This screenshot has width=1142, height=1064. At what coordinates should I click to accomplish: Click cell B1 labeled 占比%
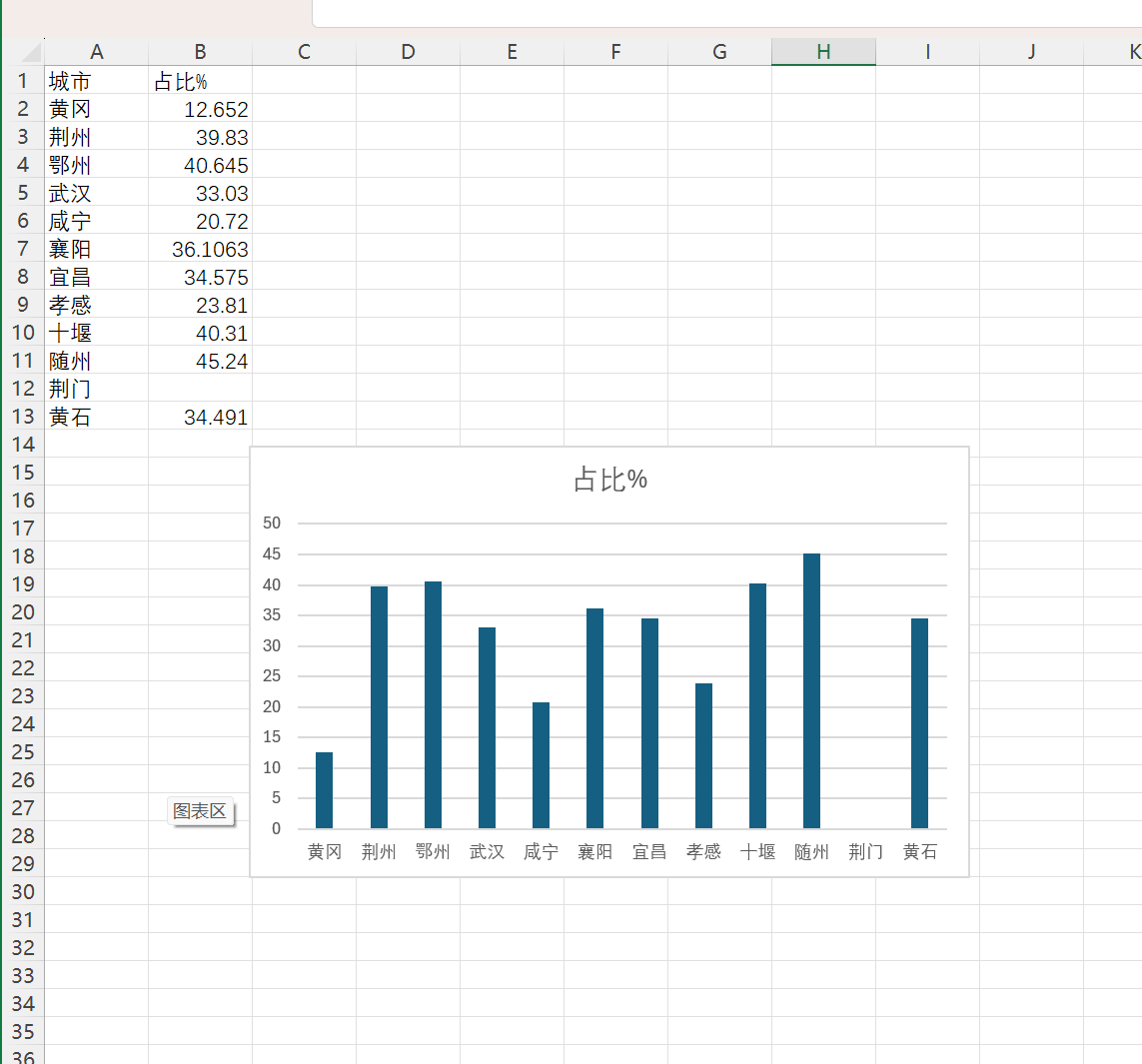200,81
